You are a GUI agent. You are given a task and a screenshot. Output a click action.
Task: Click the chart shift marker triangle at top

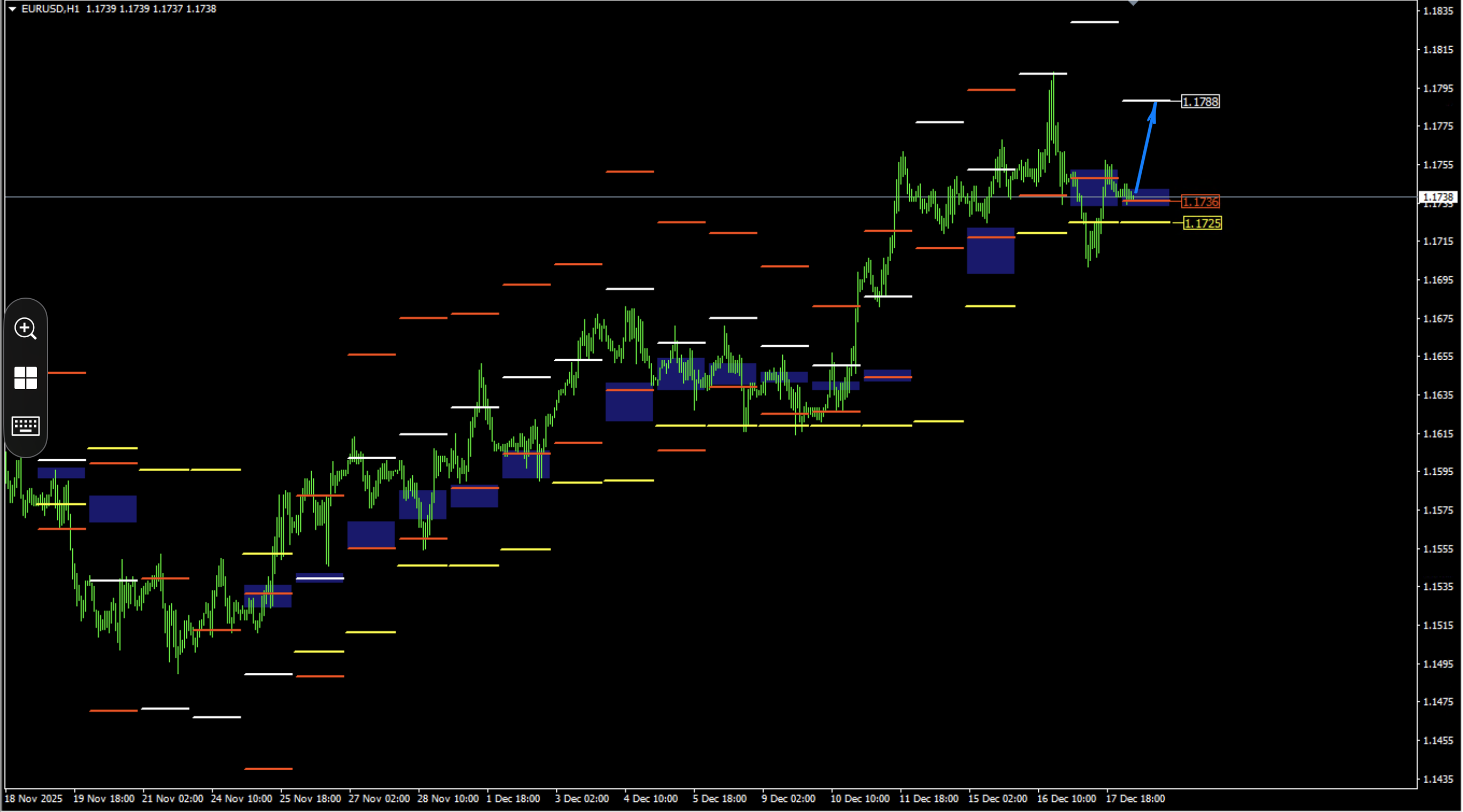coord(1133,3)
